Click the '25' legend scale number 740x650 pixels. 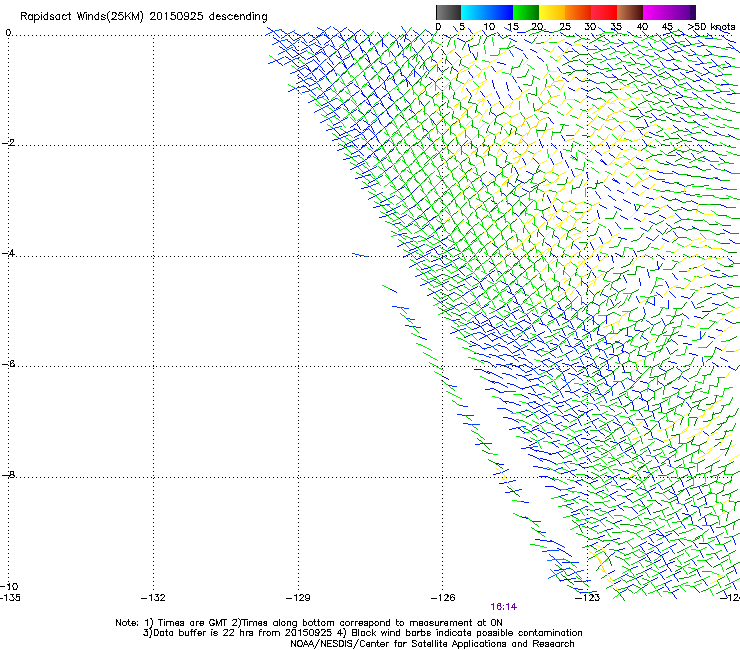pos(565,27)
